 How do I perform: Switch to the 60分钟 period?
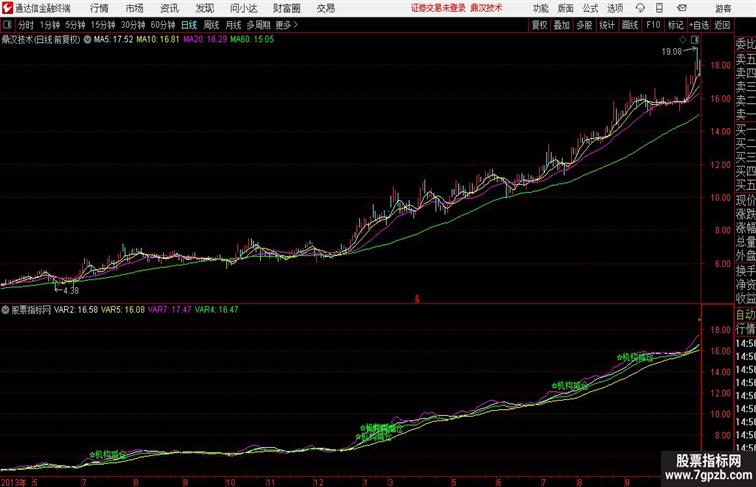(x=163, y=25)
